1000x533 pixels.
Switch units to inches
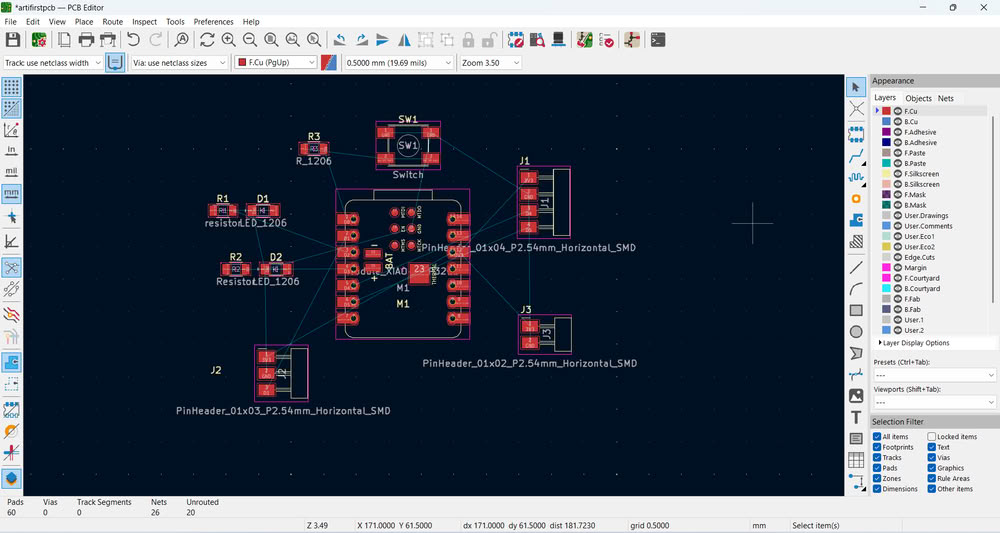click(x=12, y=150)
